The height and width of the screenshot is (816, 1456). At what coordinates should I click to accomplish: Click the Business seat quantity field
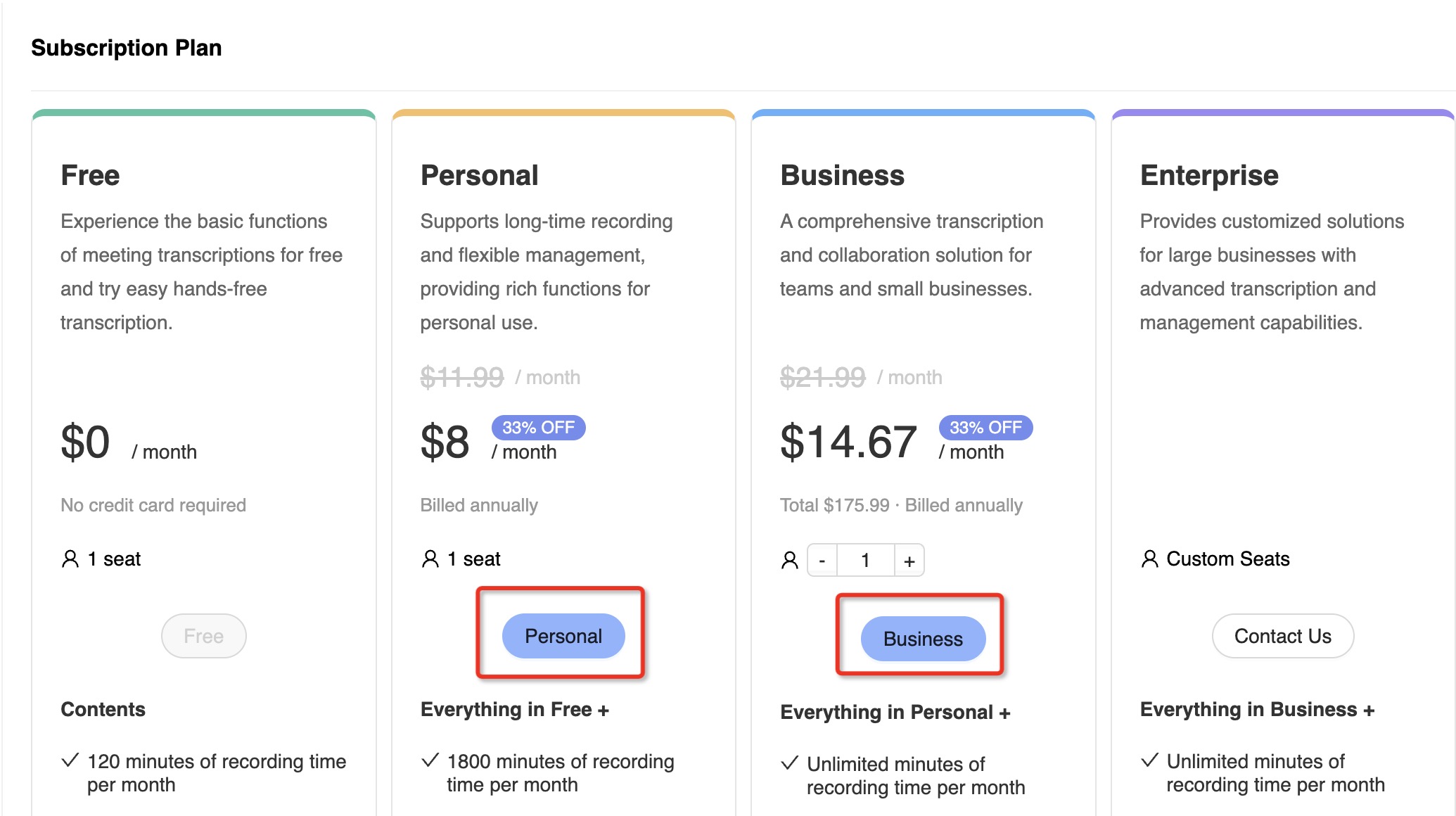866,561
